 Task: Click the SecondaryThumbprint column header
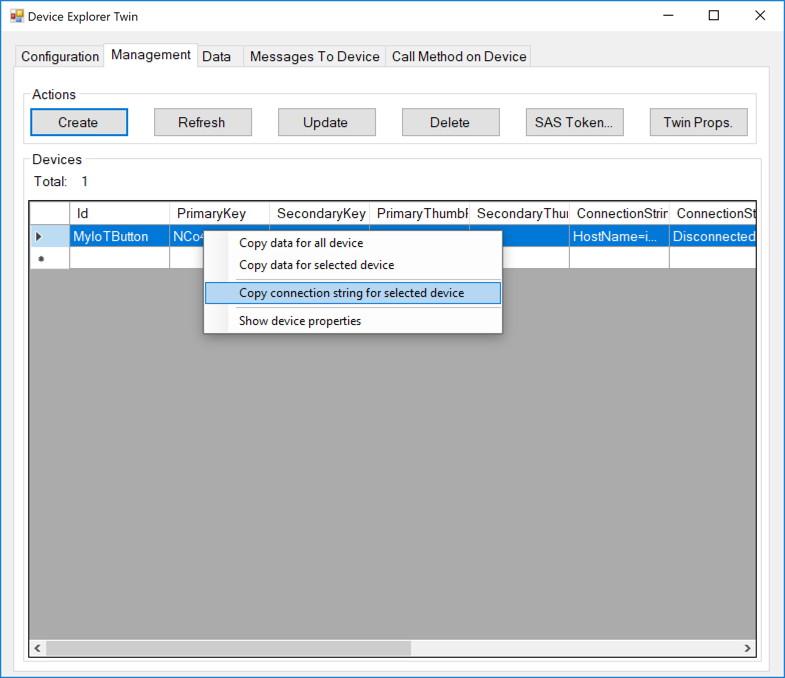519,213
